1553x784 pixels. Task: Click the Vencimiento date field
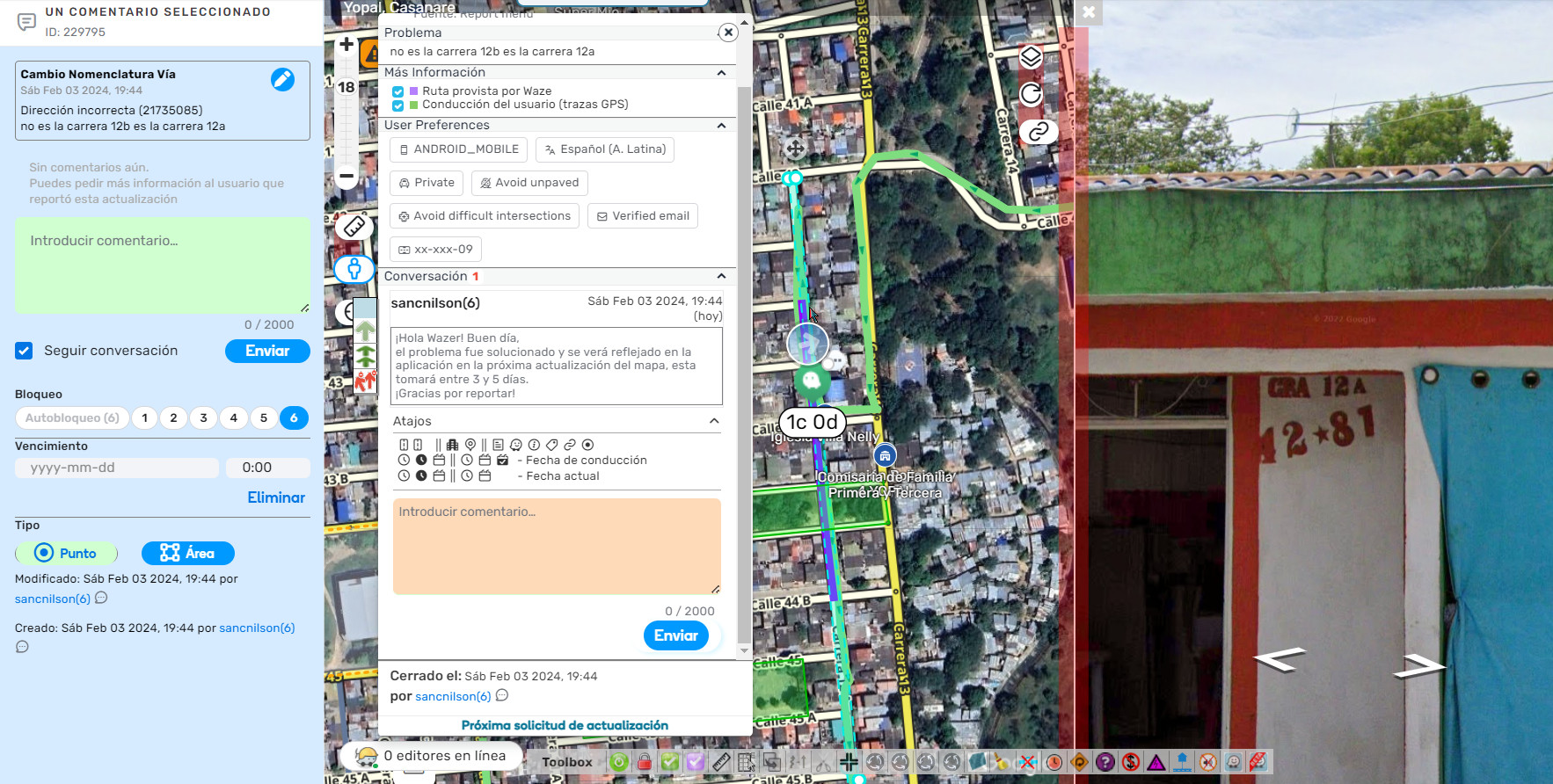(117, 468)
